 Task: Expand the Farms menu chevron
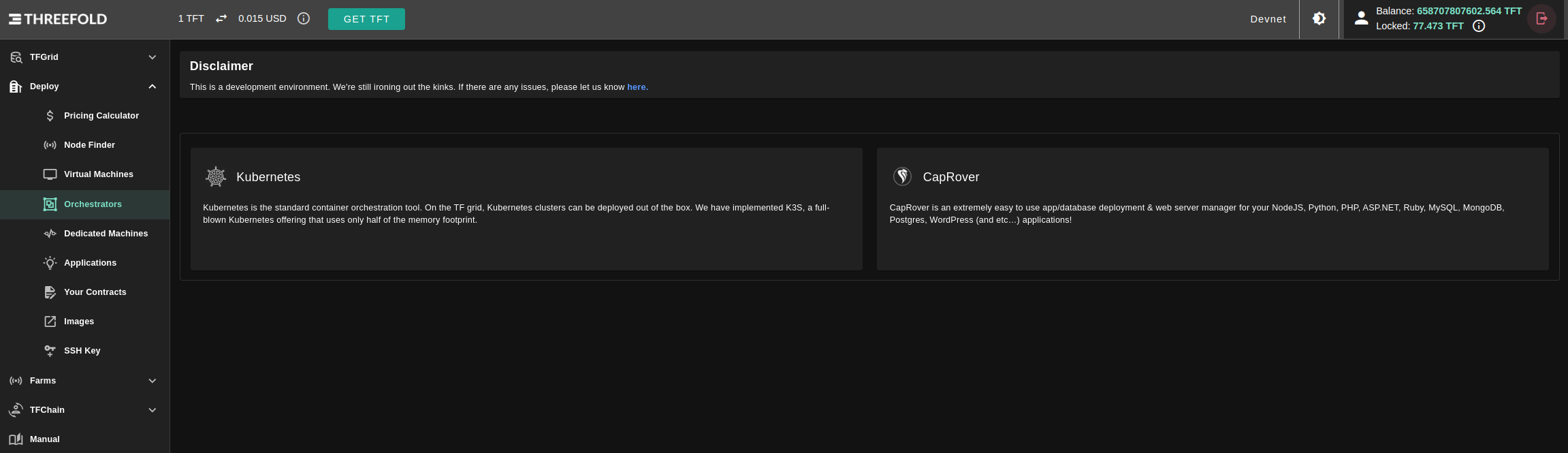coord(153,381)
